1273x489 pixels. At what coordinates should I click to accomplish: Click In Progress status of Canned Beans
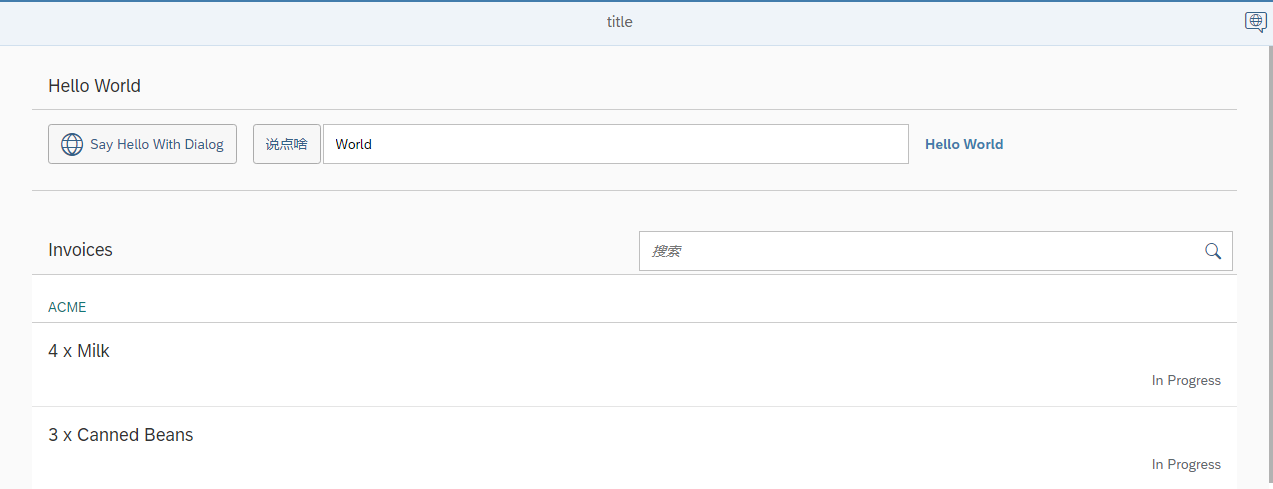tap(1186, 464)
